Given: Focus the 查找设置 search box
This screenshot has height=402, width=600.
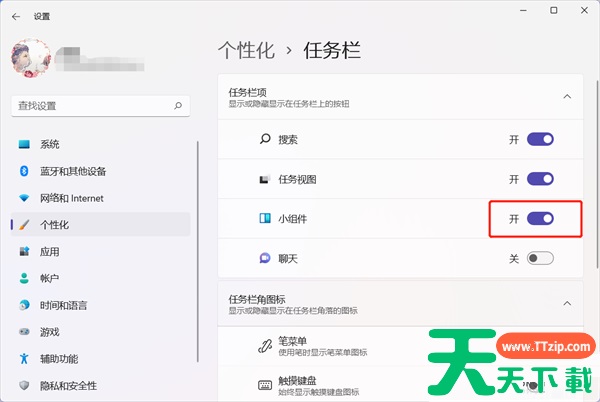Looking at the screenshot, I should [x=101, y=106].
